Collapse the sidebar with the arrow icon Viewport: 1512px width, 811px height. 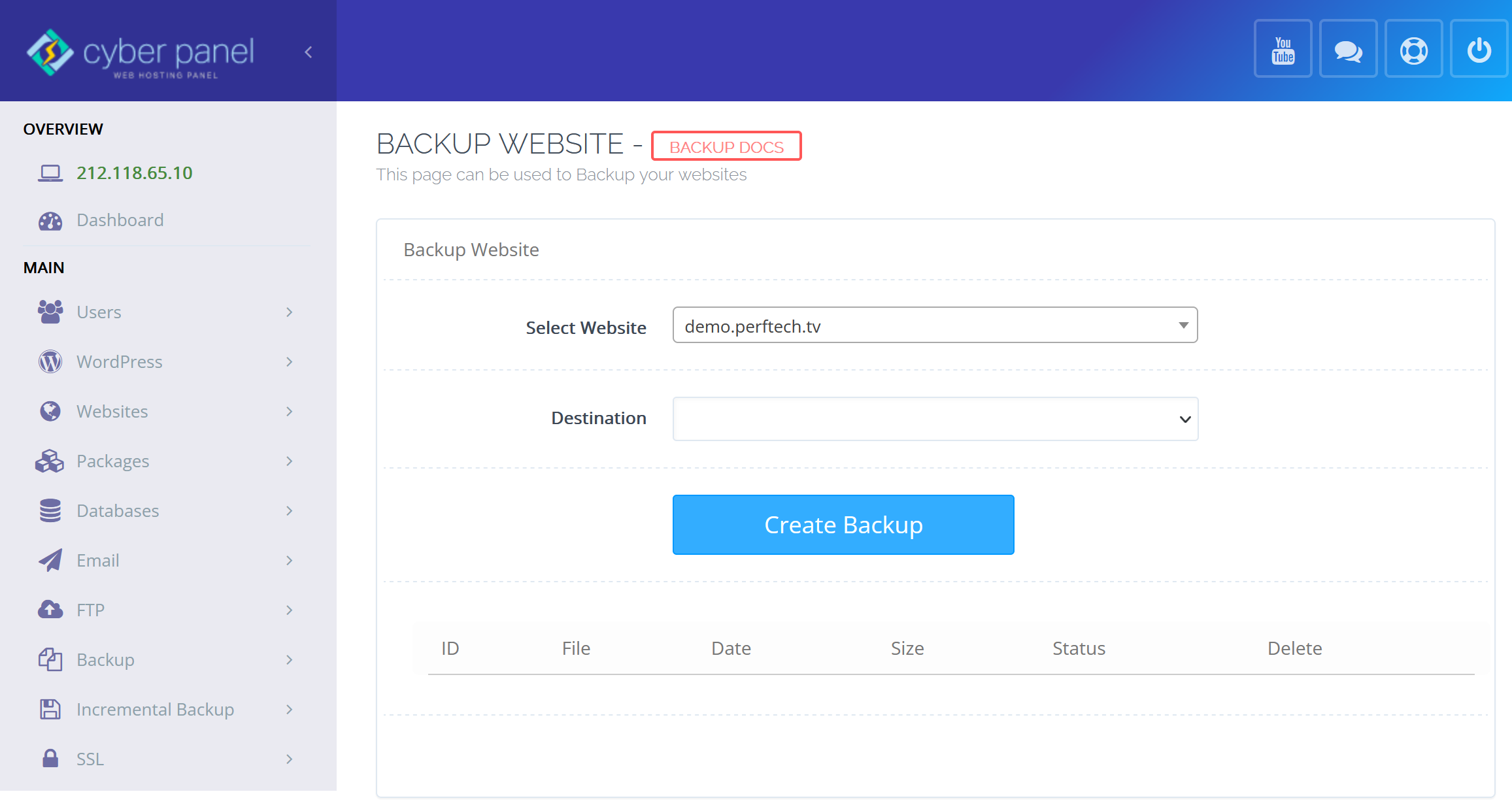[x=309, y=52]
